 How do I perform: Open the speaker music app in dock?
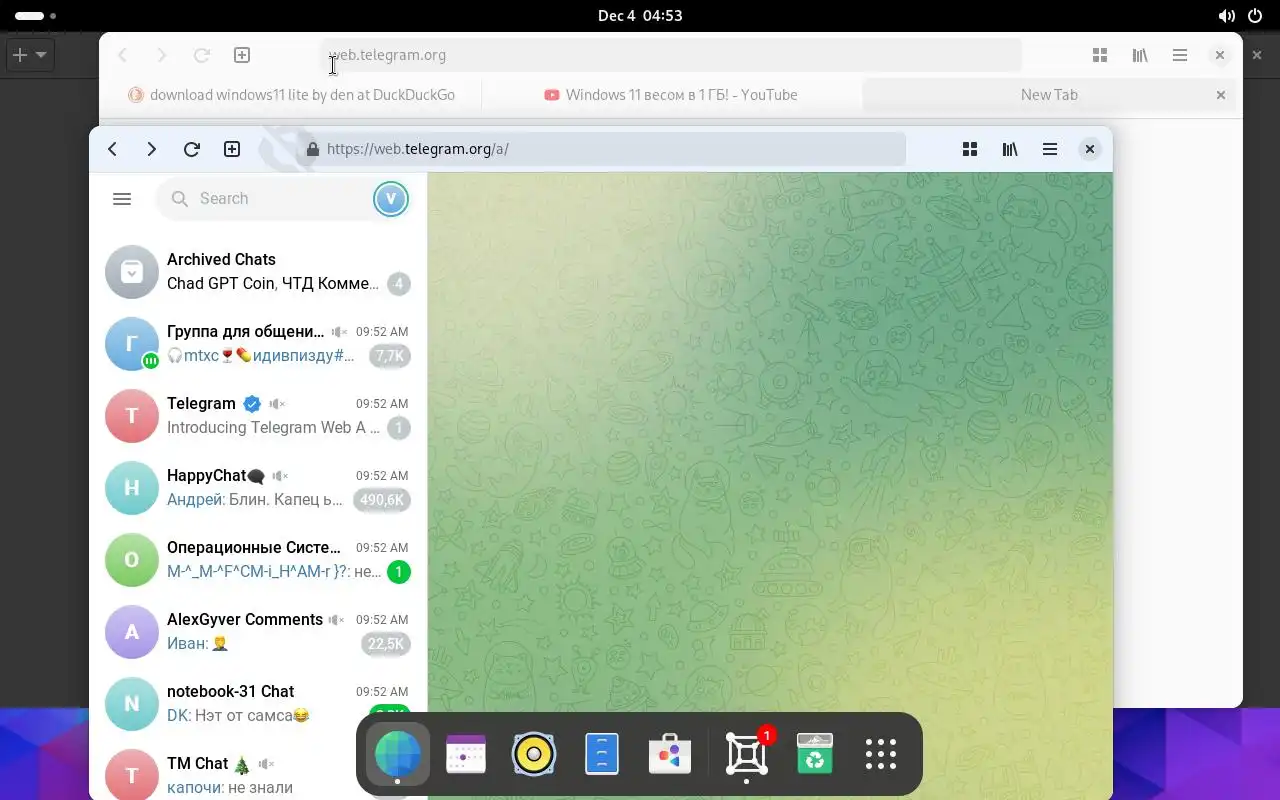[x=534, y=754]
